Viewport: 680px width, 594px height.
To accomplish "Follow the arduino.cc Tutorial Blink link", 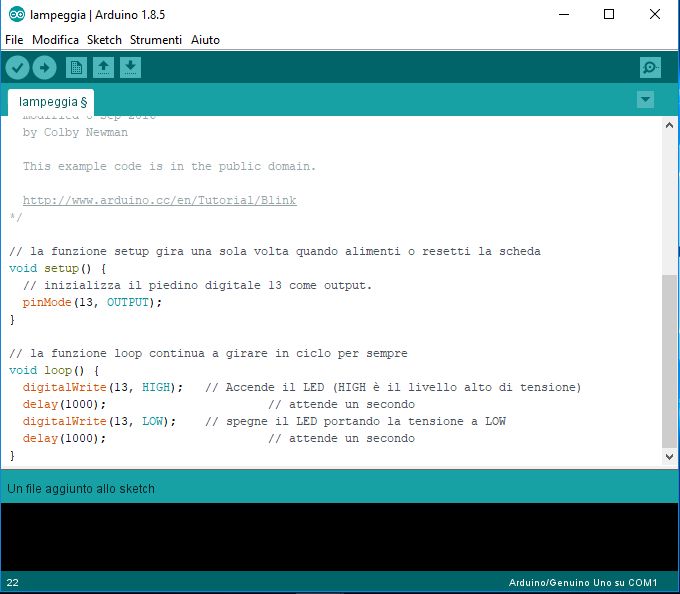I will tap(159, 200).
